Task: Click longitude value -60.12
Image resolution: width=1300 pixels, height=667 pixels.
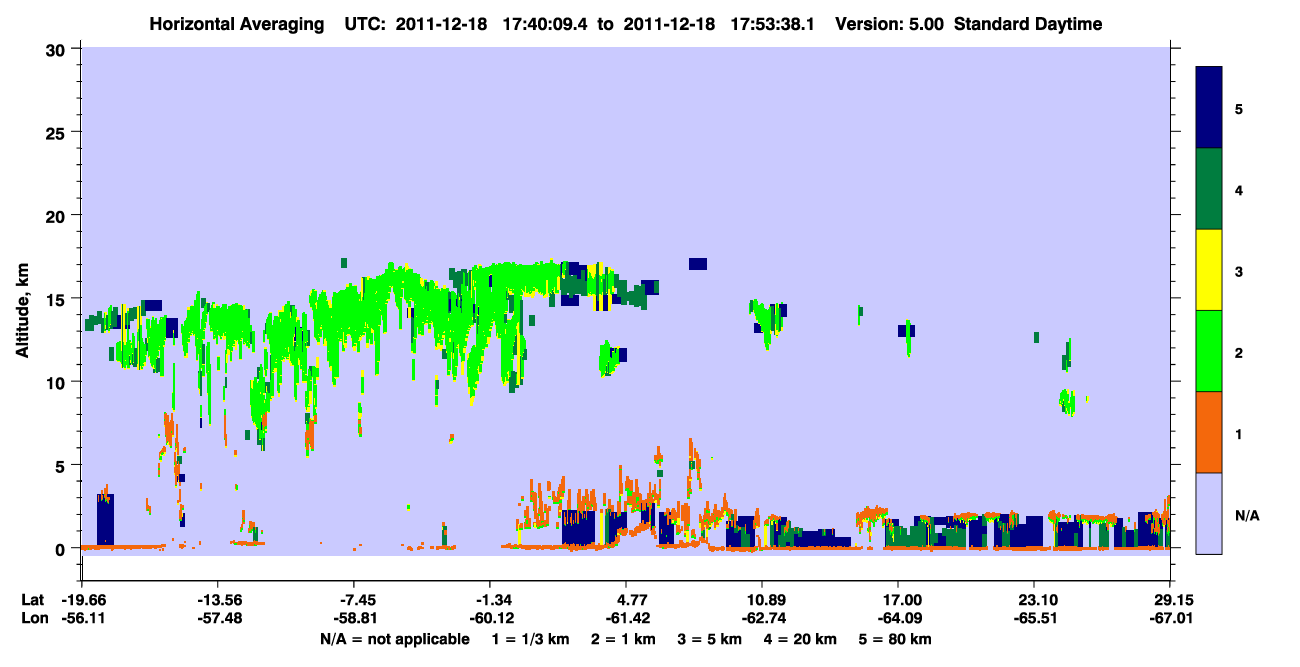Action: [x=490, y=618]
